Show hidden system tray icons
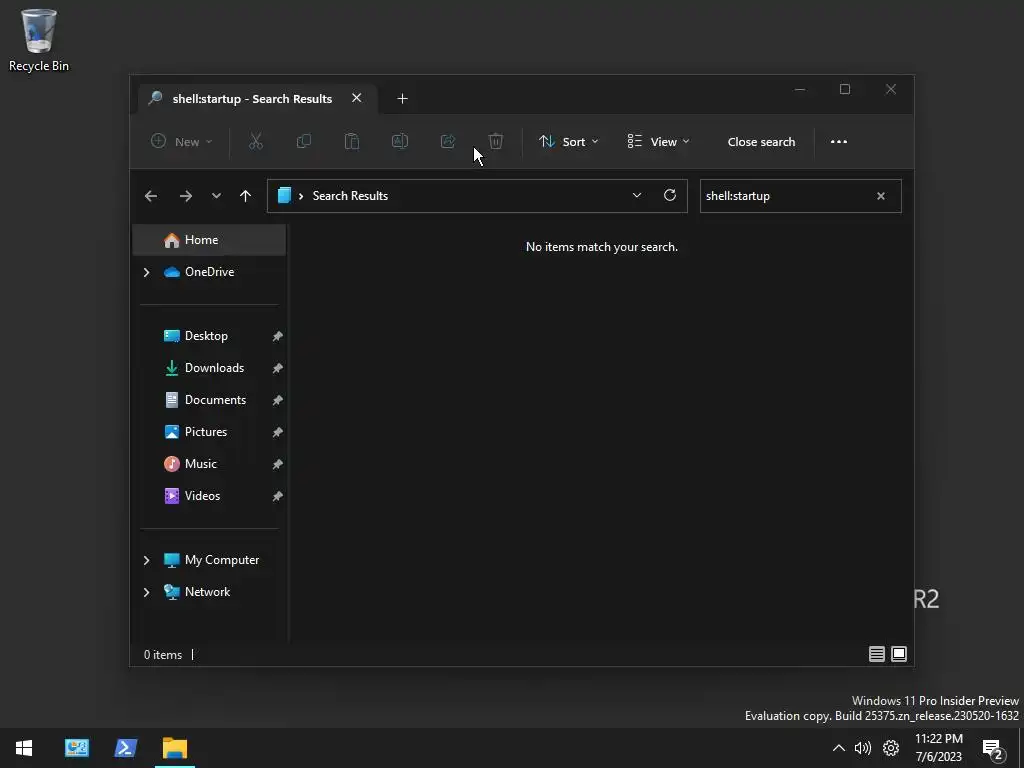The width and height of the screenshot is (1024, 768). click(839, 748)
